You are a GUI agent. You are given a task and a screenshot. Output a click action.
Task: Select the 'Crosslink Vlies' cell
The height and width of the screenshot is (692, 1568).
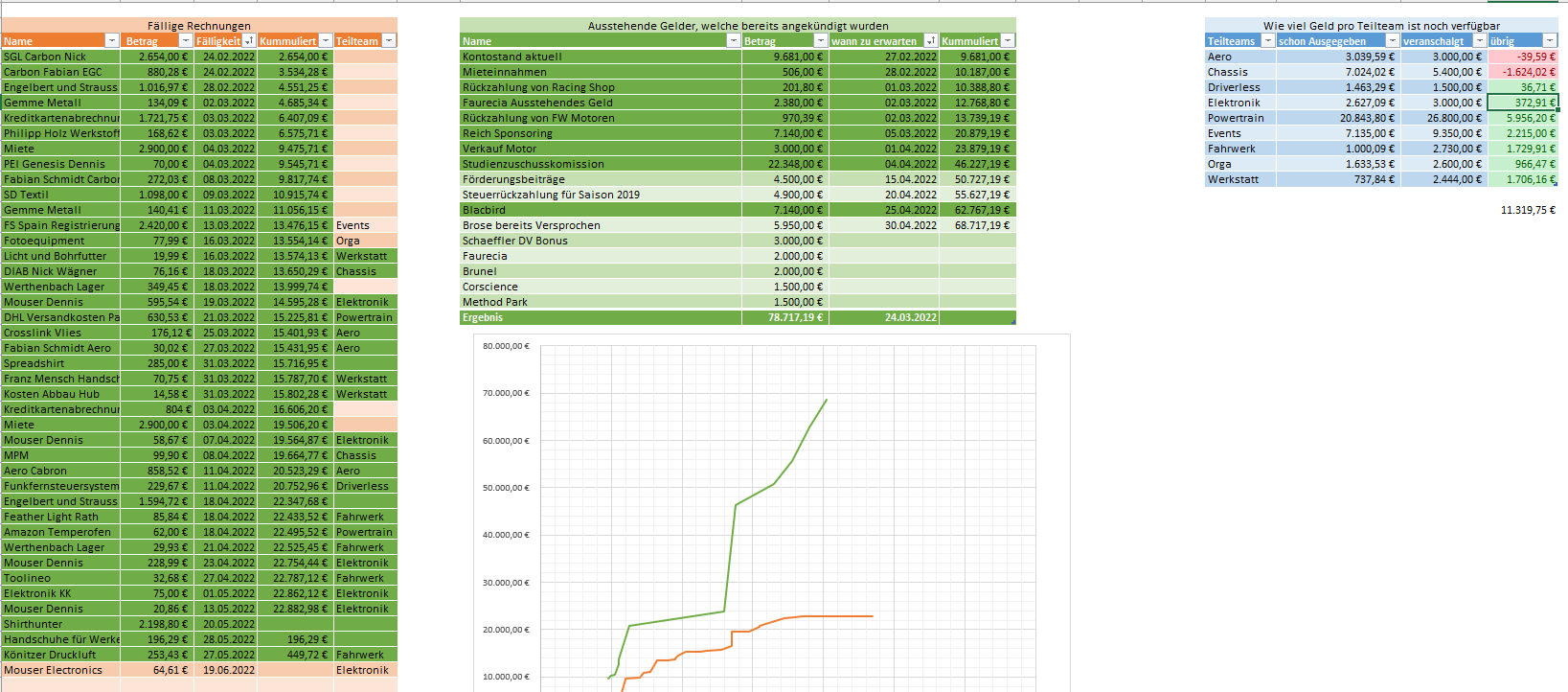click(x=60, y=333)
